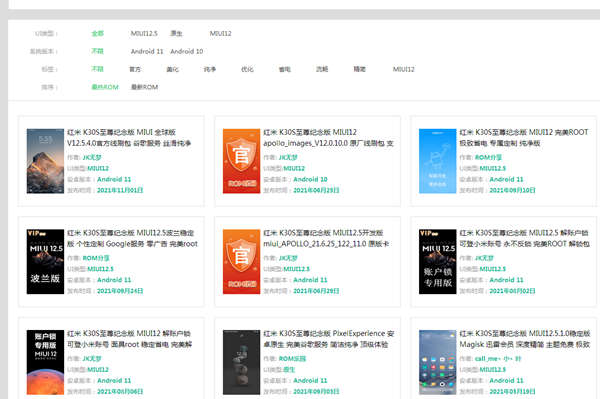Viewport: 600px width, 399px height.
Task: Click author ROM分享 on the 波兰稳定版 card
Action: 96,258
